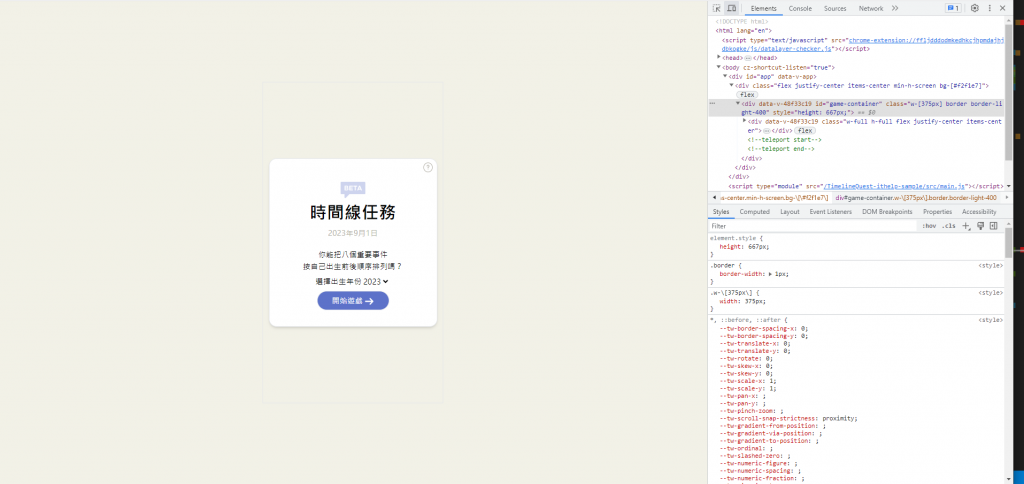Select the html lang="en" node

click(x=744, y=30)
